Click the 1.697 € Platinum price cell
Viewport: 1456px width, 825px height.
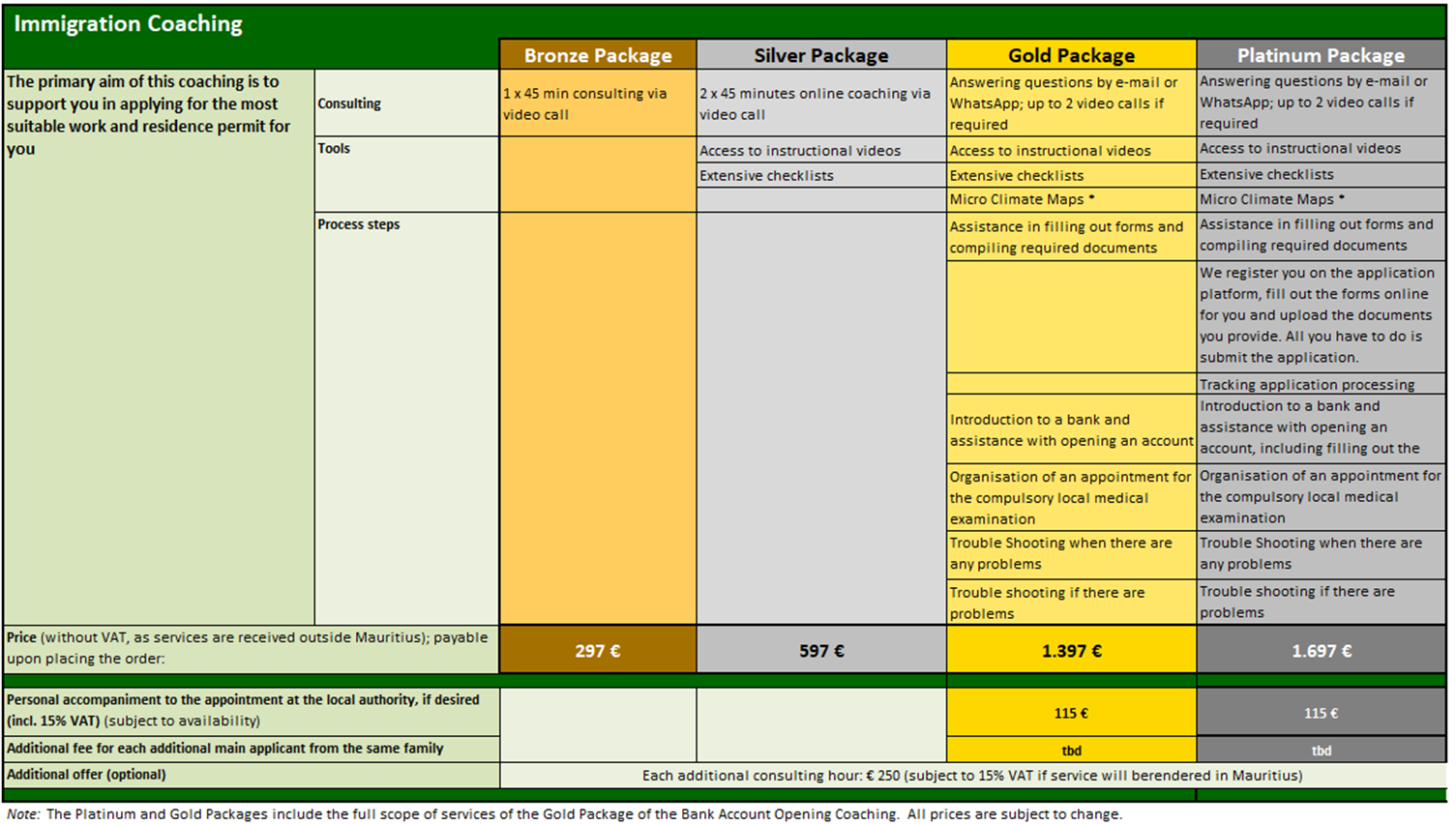(1321, 651)
